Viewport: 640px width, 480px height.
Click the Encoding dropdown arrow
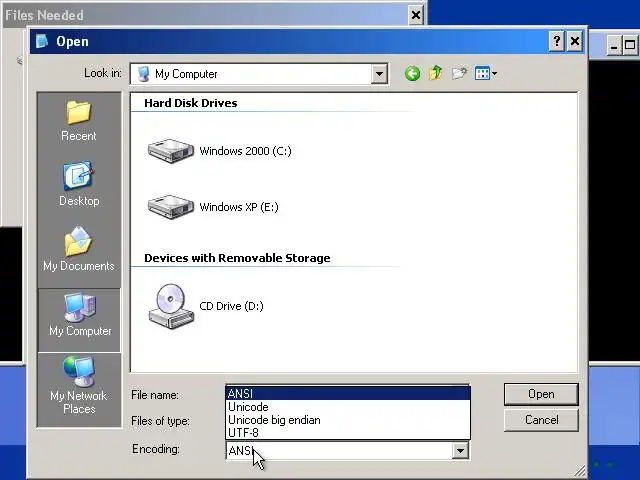coord(460,451)
